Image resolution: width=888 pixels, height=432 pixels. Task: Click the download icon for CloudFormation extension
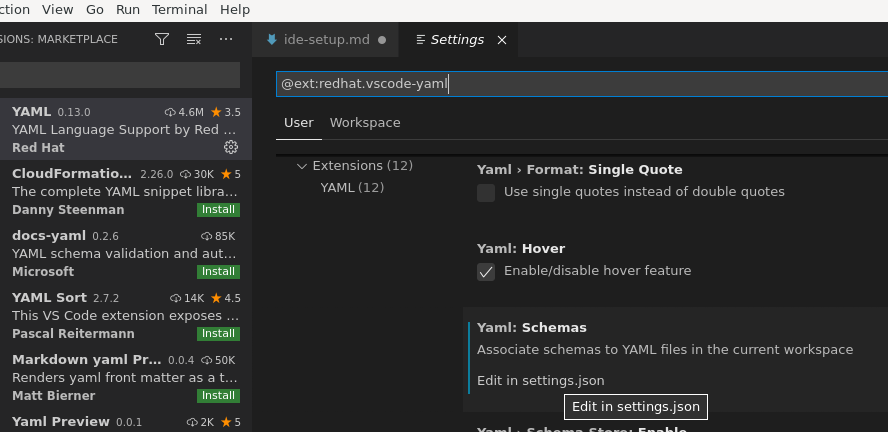pos(185,174)
